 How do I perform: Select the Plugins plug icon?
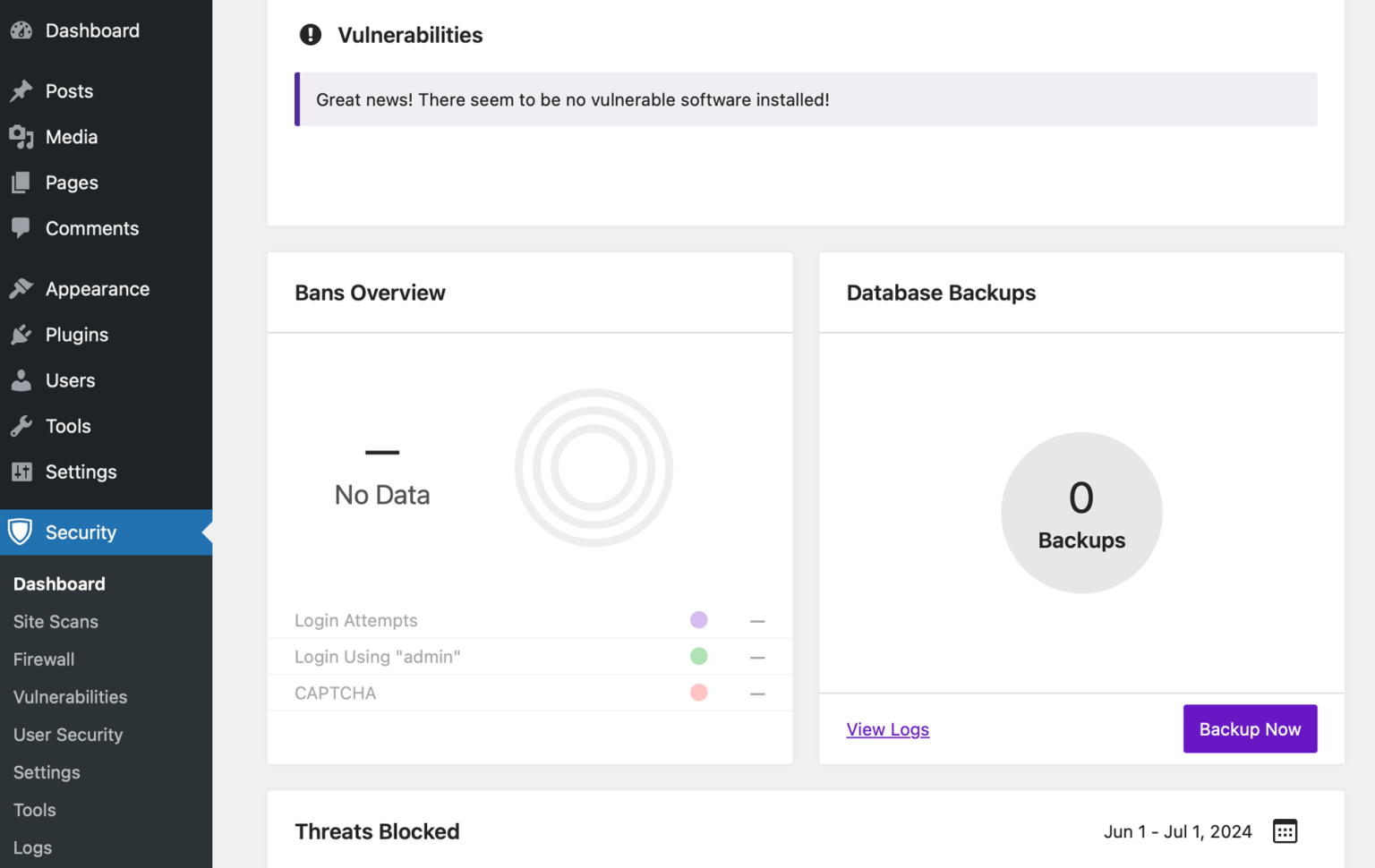[x=21, y=335]
